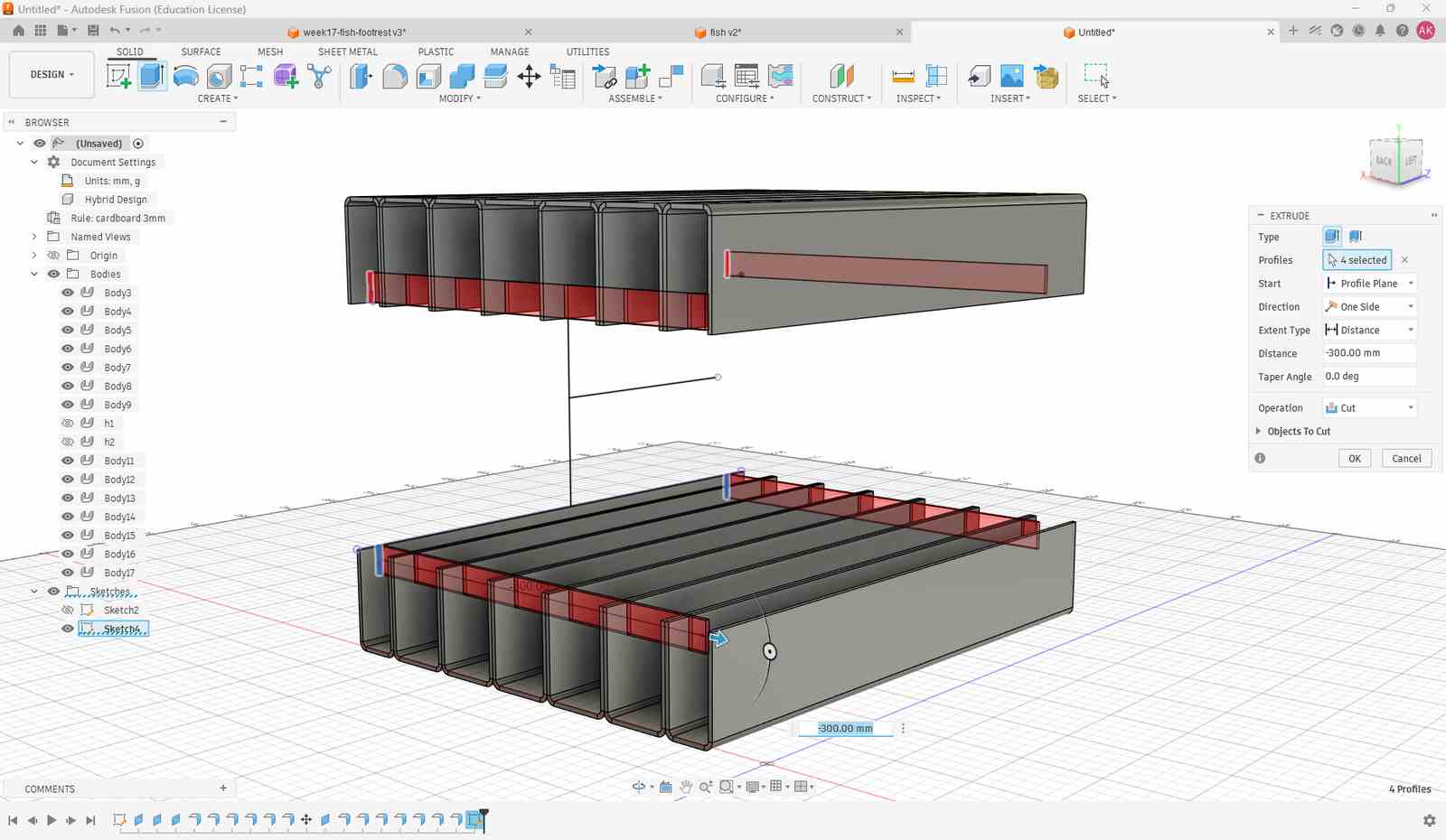Toggle visibility of Body14

[x=68, y=517]
